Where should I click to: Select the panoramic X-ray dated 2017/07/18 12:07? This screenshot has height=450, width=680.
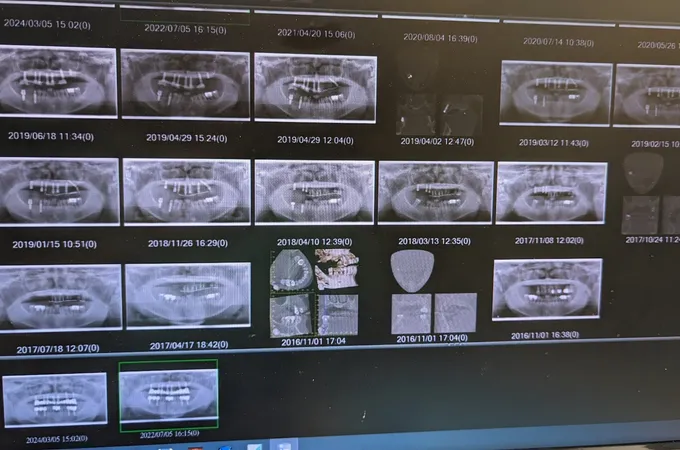point(60,297)
